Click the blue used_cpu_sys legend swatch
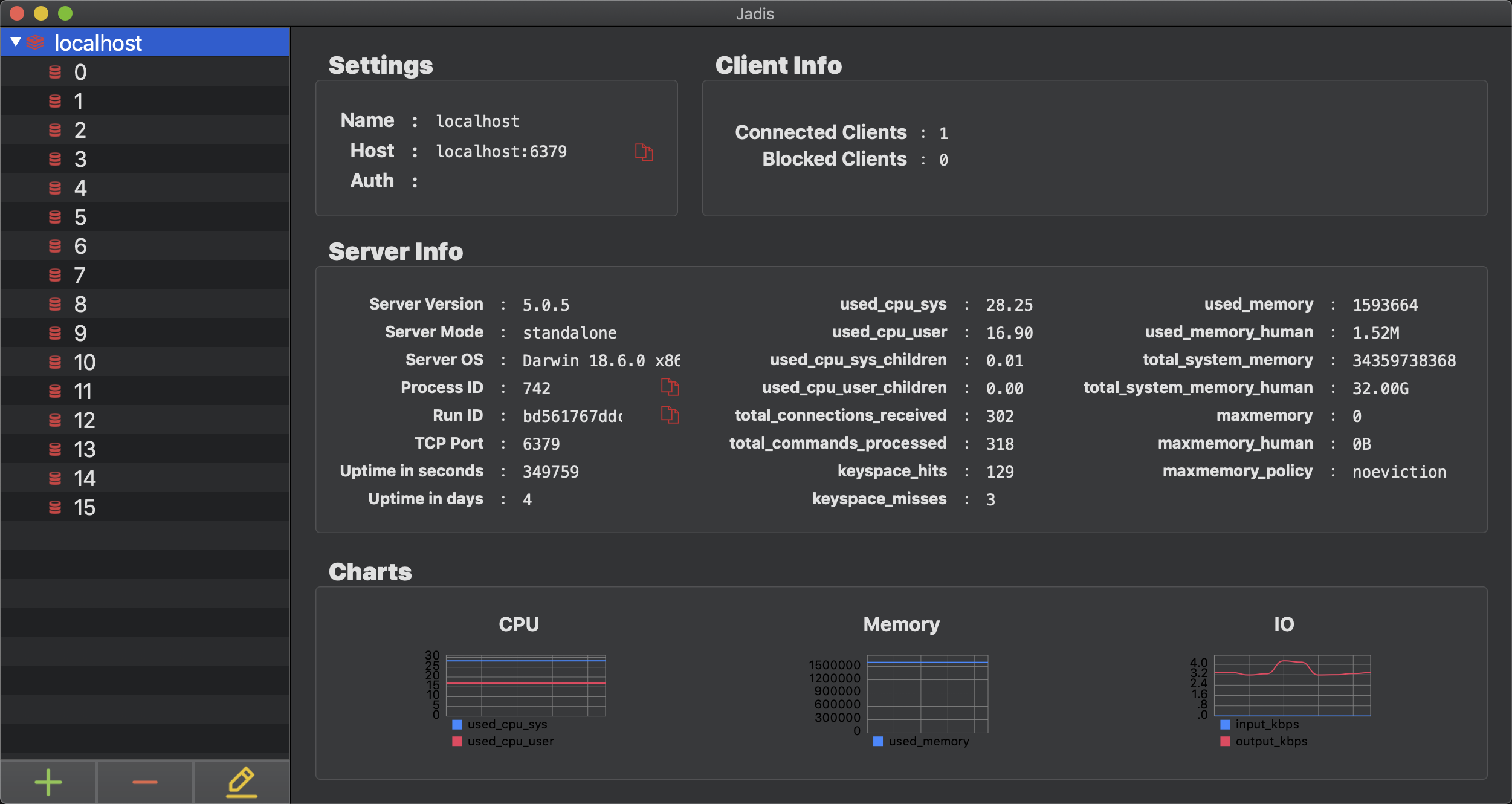Image resolution: width=1512 pixels, height=804 pixels. pos(457,724)
